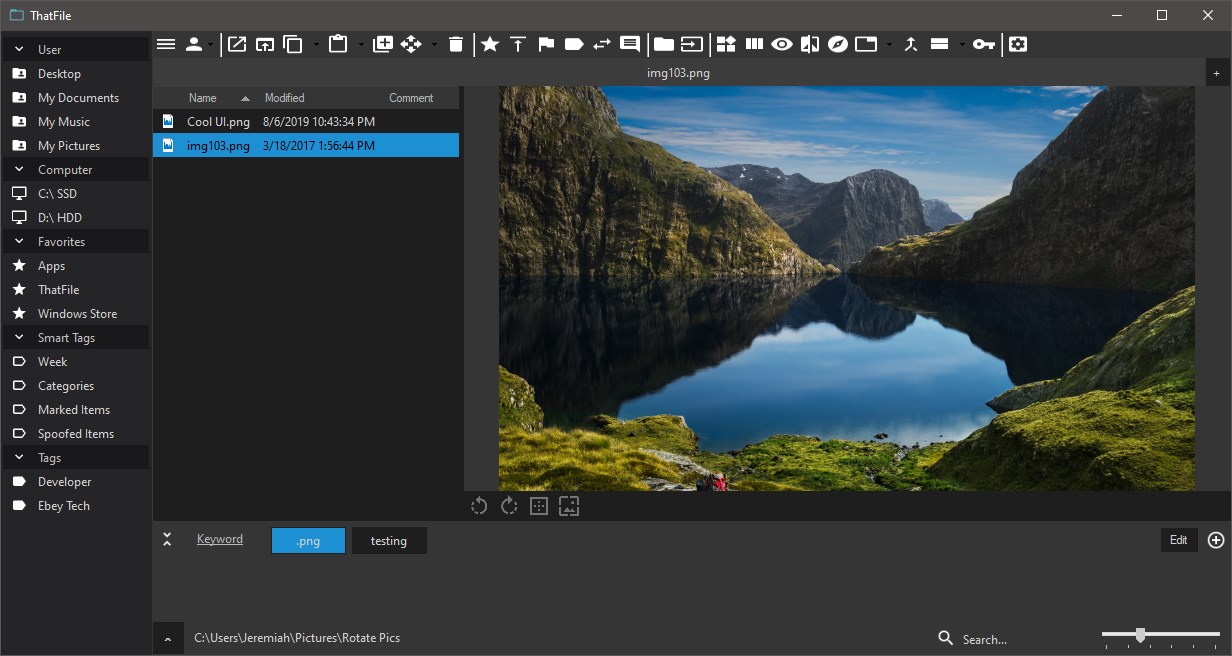The width and height of the screenshot is (1232, 656).
Task: Open settings via the gear icon
Action: [1018, 44]
